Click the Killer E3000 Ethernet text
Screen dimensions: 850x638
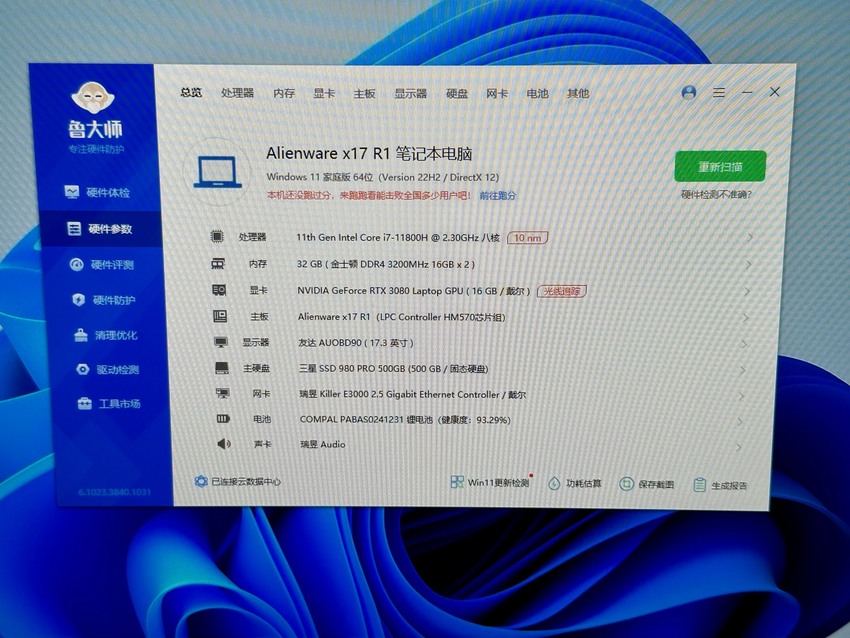click(413, 395)
